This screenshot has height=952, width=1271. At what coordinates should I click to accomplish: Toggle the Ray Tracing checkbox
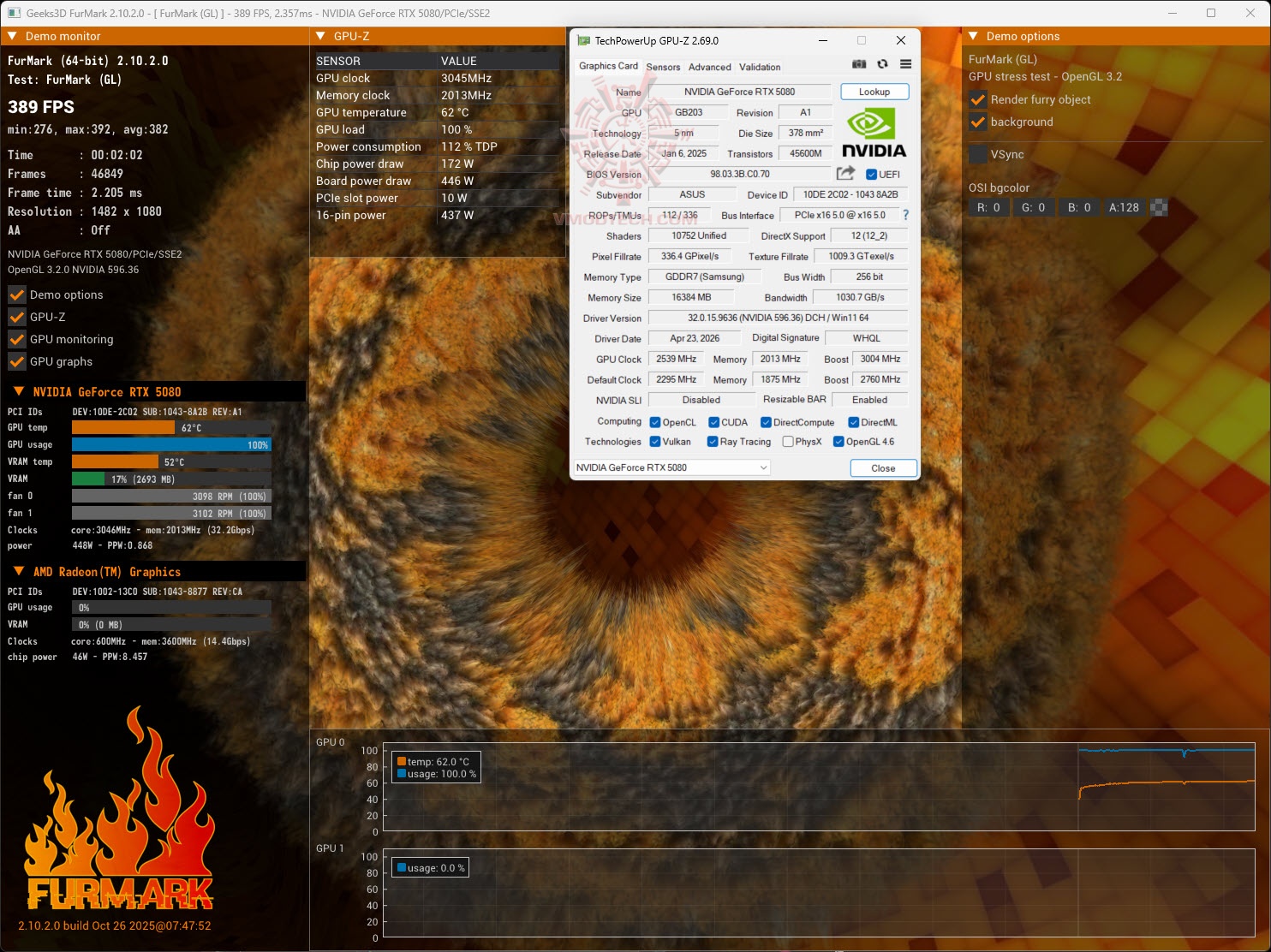[712, 442]
